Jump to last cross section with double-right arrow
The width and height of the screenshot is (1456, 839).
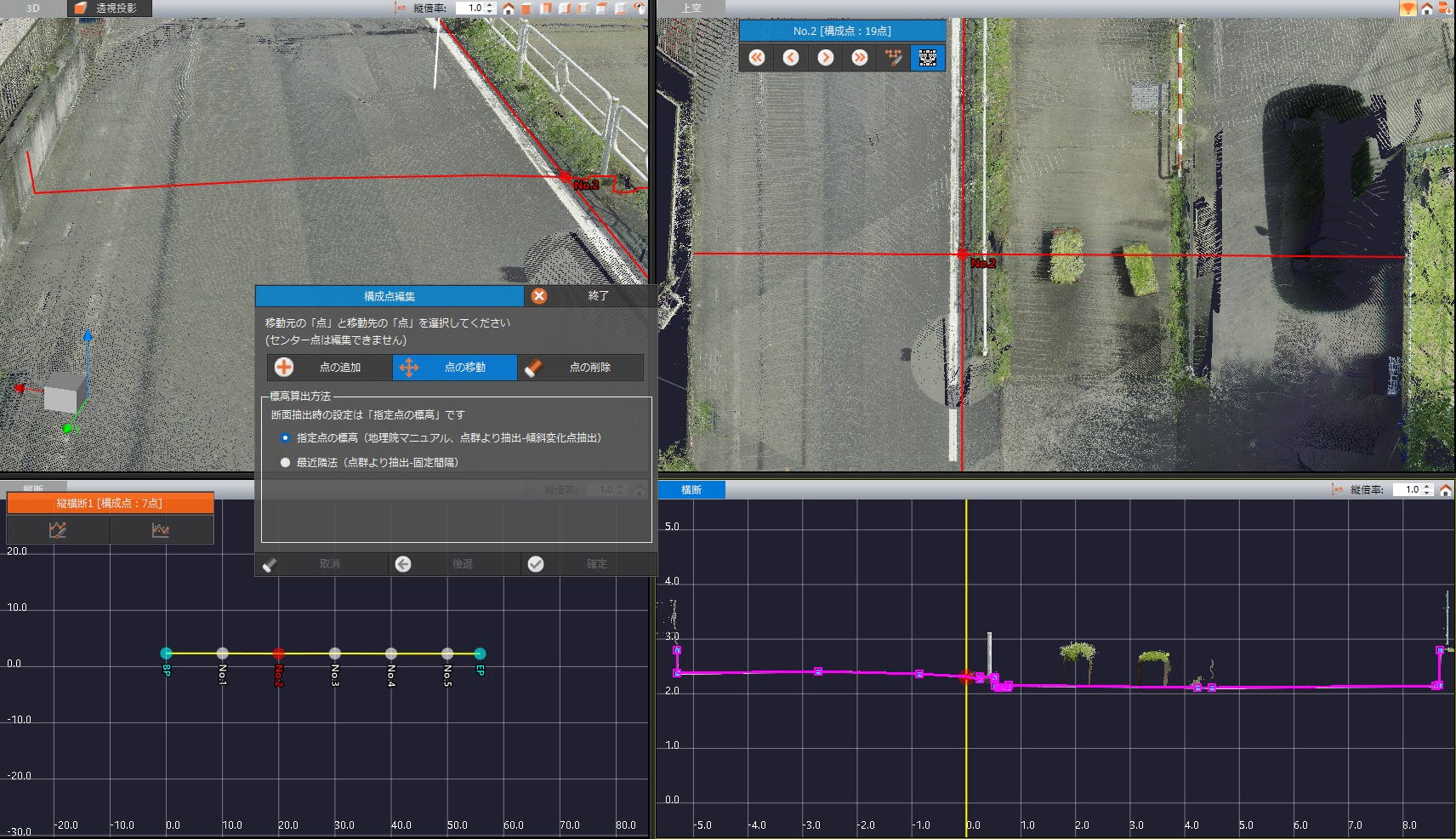860,57
